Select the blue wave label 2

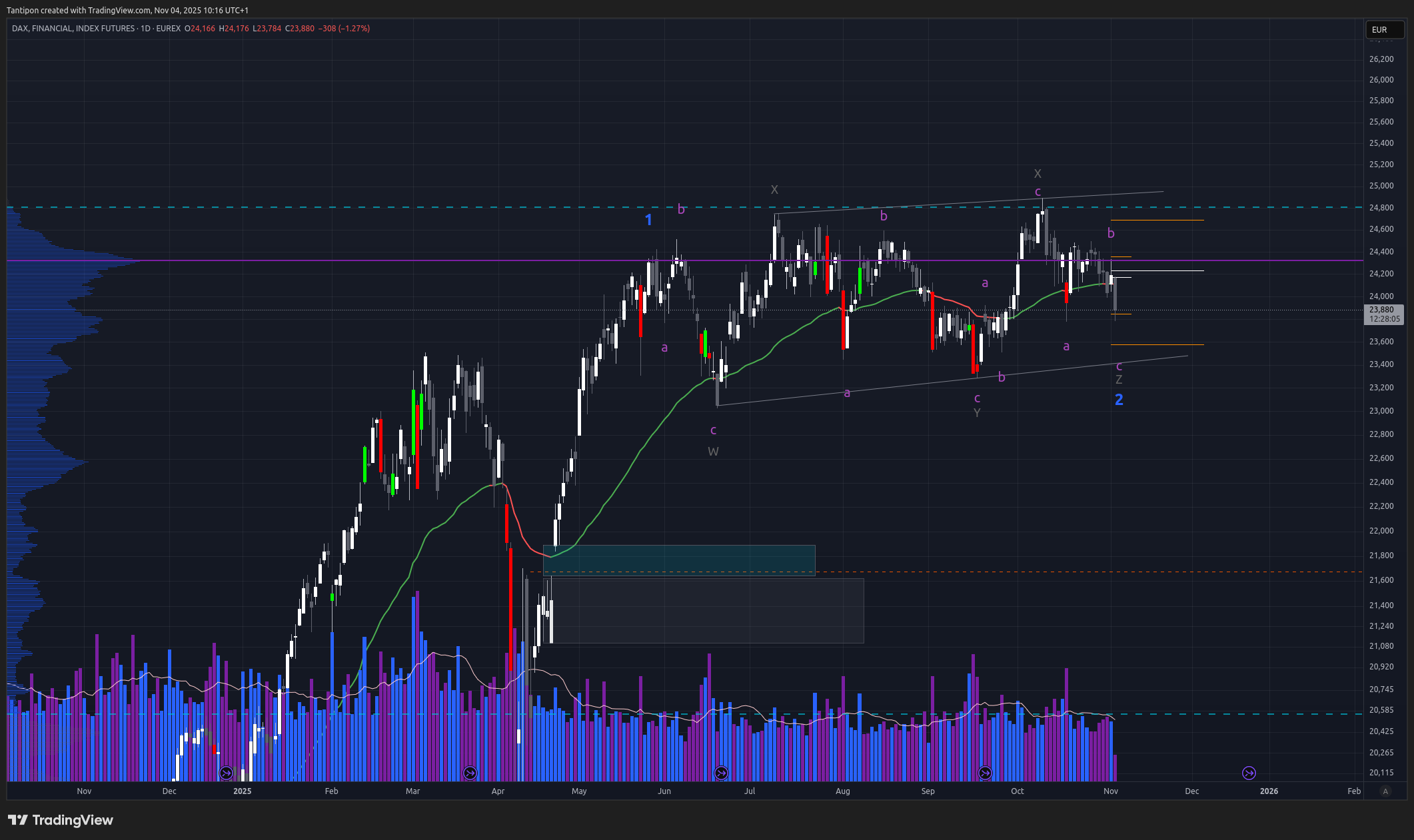(1119, 400)
